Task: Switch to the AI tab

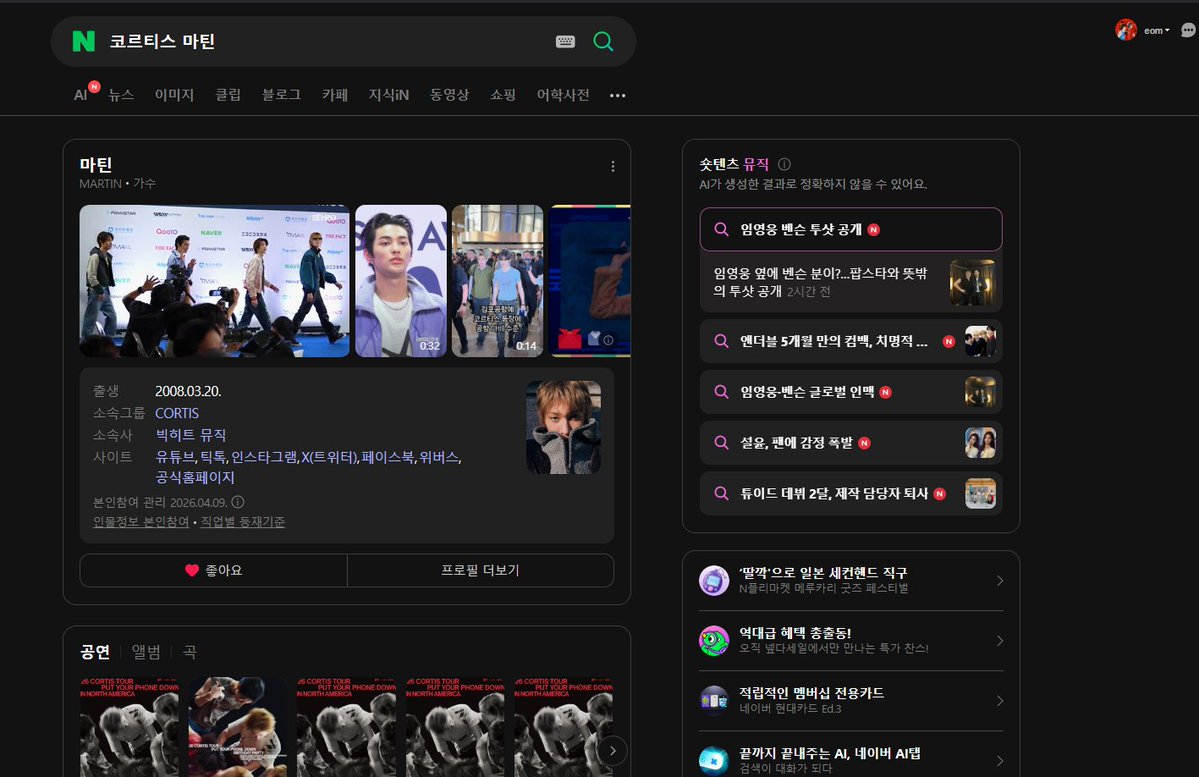Action: tap(80, 95)
